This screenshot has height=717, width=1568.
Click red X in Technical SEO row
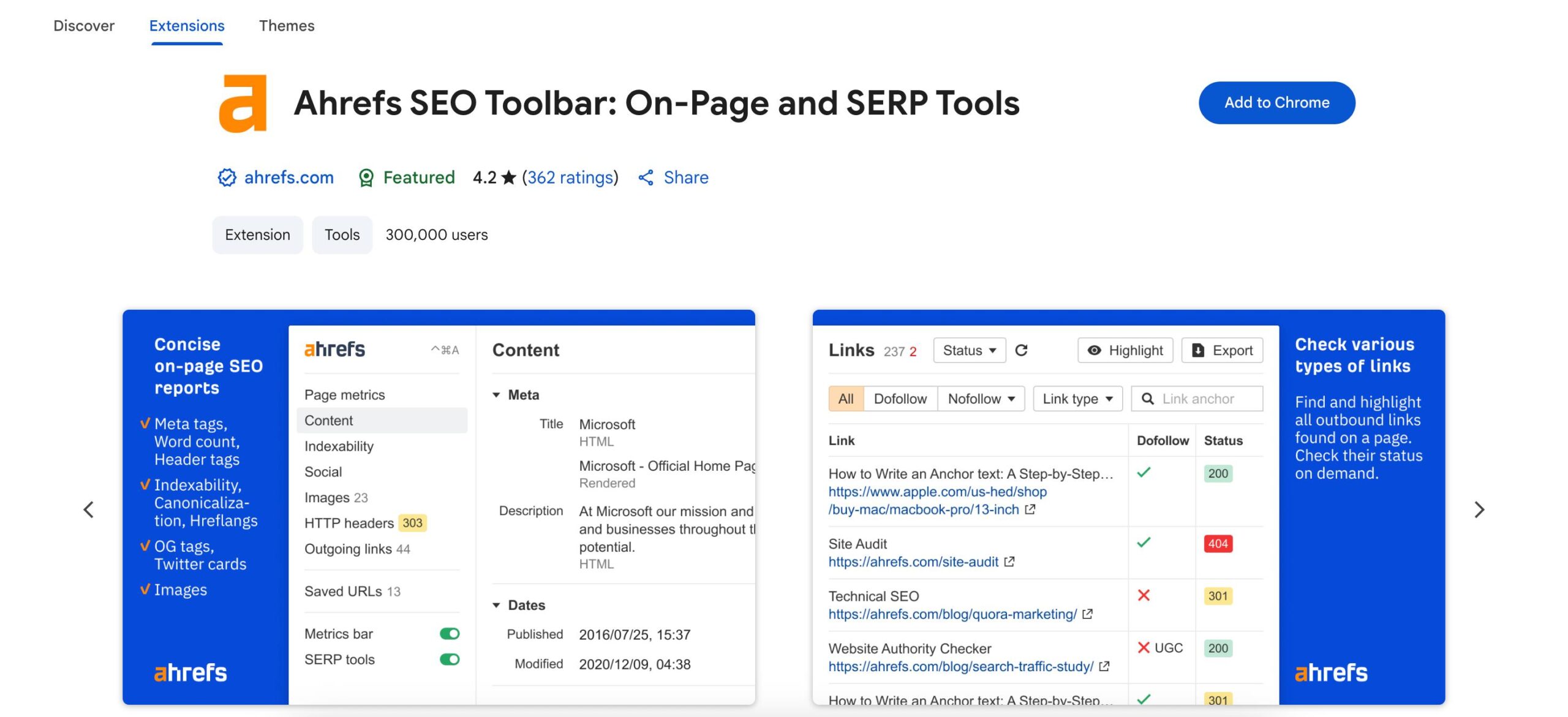click(1144, 595)
